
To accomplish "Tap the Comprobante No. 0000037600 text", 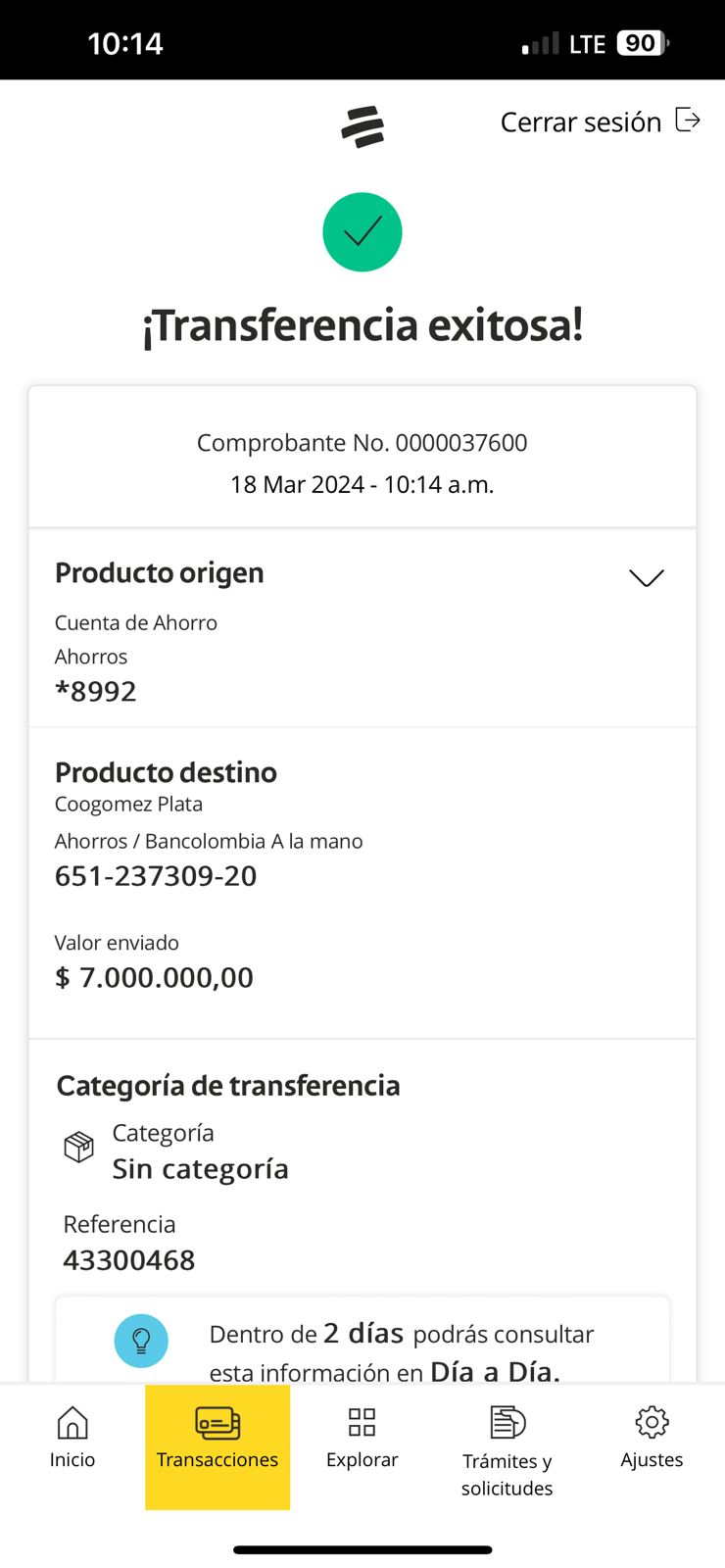I will 362,443.
